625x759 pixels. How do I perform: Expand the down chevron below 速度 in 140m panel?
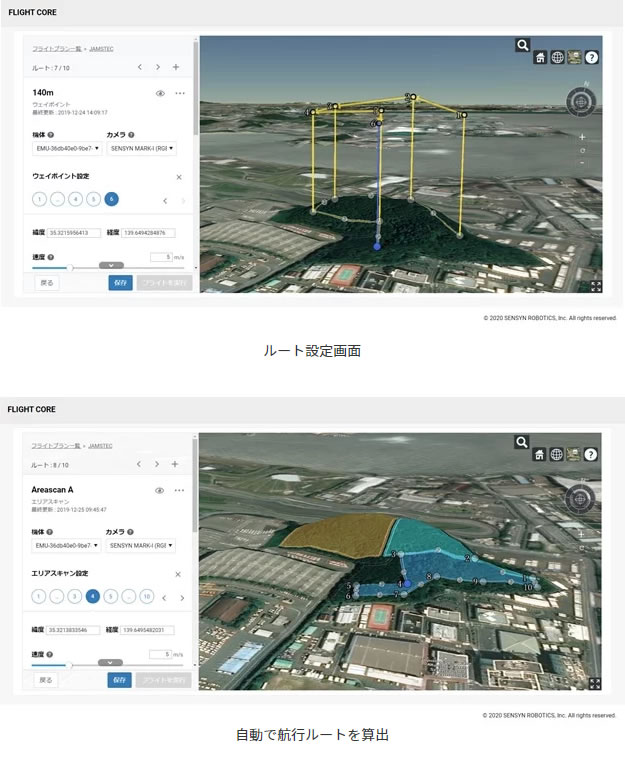pyautogui.click(x=111, y=265)
